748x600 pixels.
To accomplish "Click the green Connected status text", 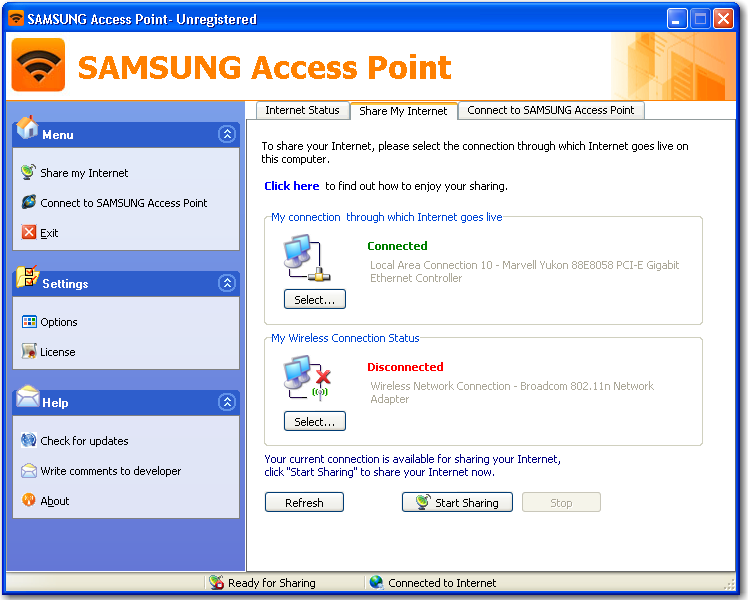I will tap(397, 246).
